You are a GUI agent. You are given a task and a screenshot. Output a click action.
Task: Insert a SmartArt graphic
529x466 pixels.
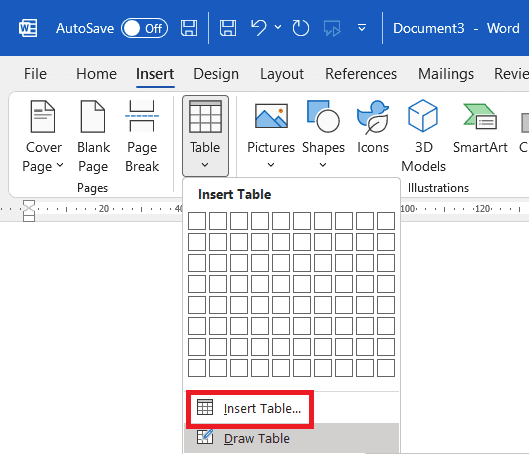480,128
